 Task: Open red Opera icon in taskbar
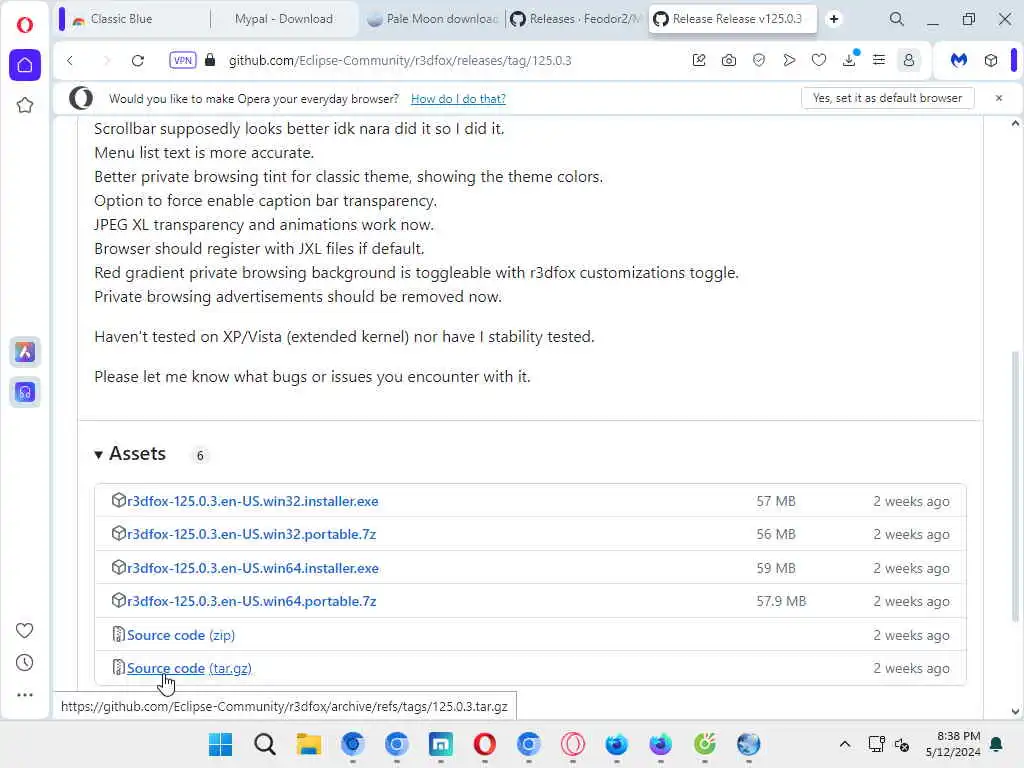pos(485,744)
